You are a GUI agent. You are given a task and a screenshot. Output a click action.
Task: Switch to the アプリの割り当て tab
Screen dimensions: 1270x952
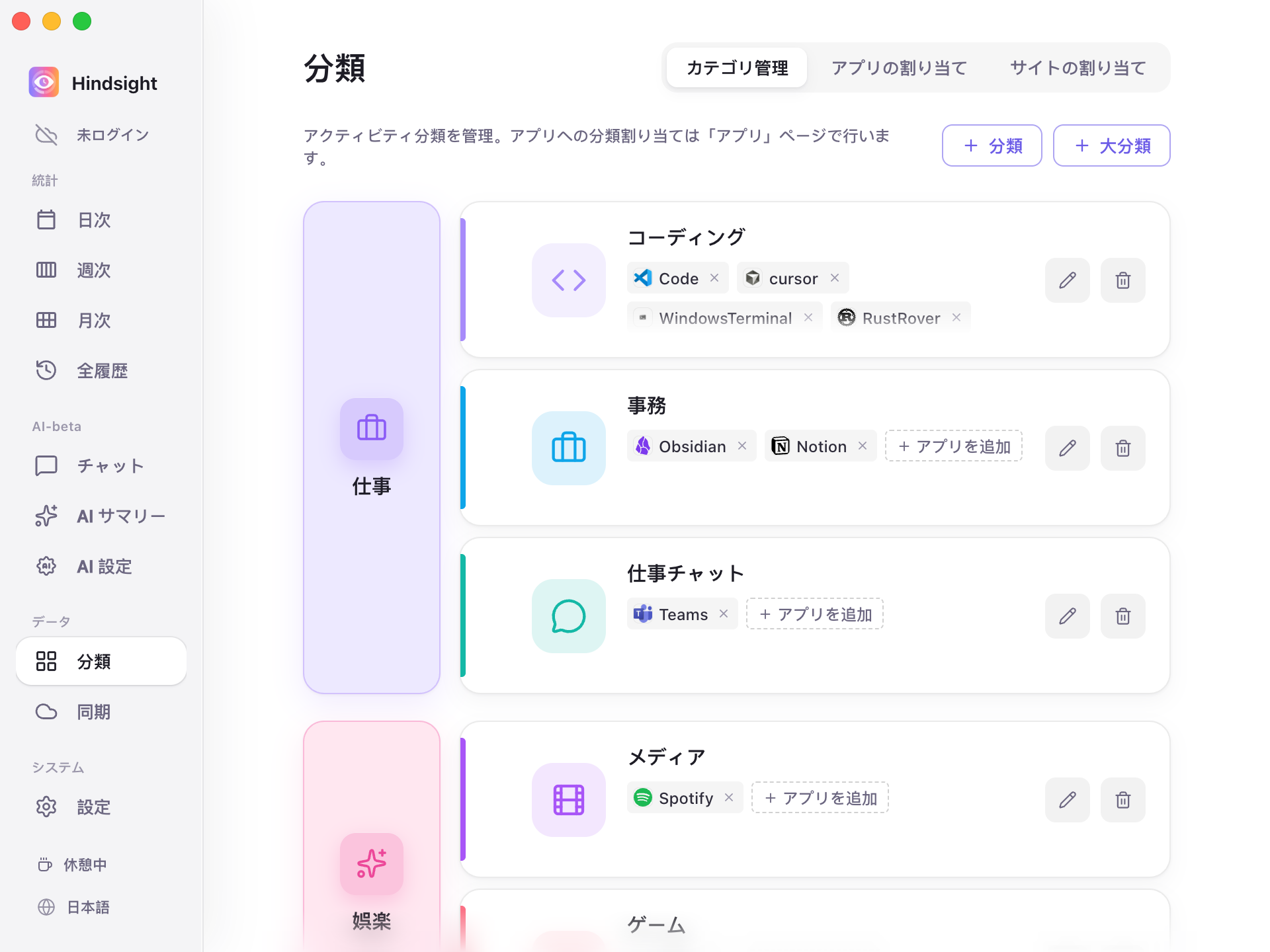coord(899,67)
